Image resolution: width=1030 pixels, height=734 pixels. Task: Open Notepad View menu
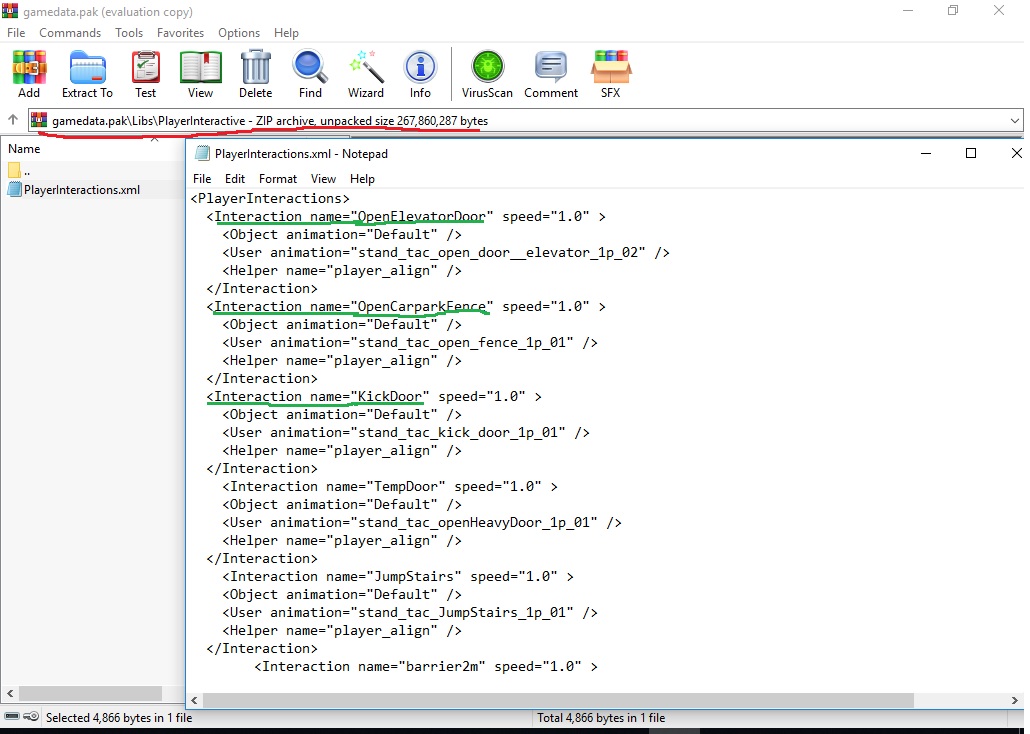(323, 179)
